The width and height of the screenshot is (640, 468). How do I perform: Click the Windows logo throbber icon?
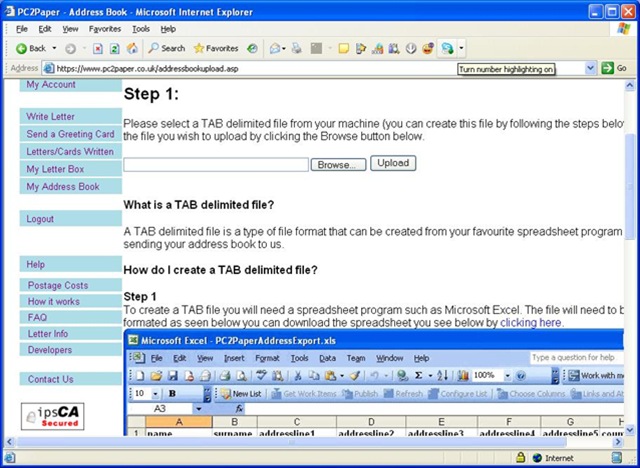624,29
